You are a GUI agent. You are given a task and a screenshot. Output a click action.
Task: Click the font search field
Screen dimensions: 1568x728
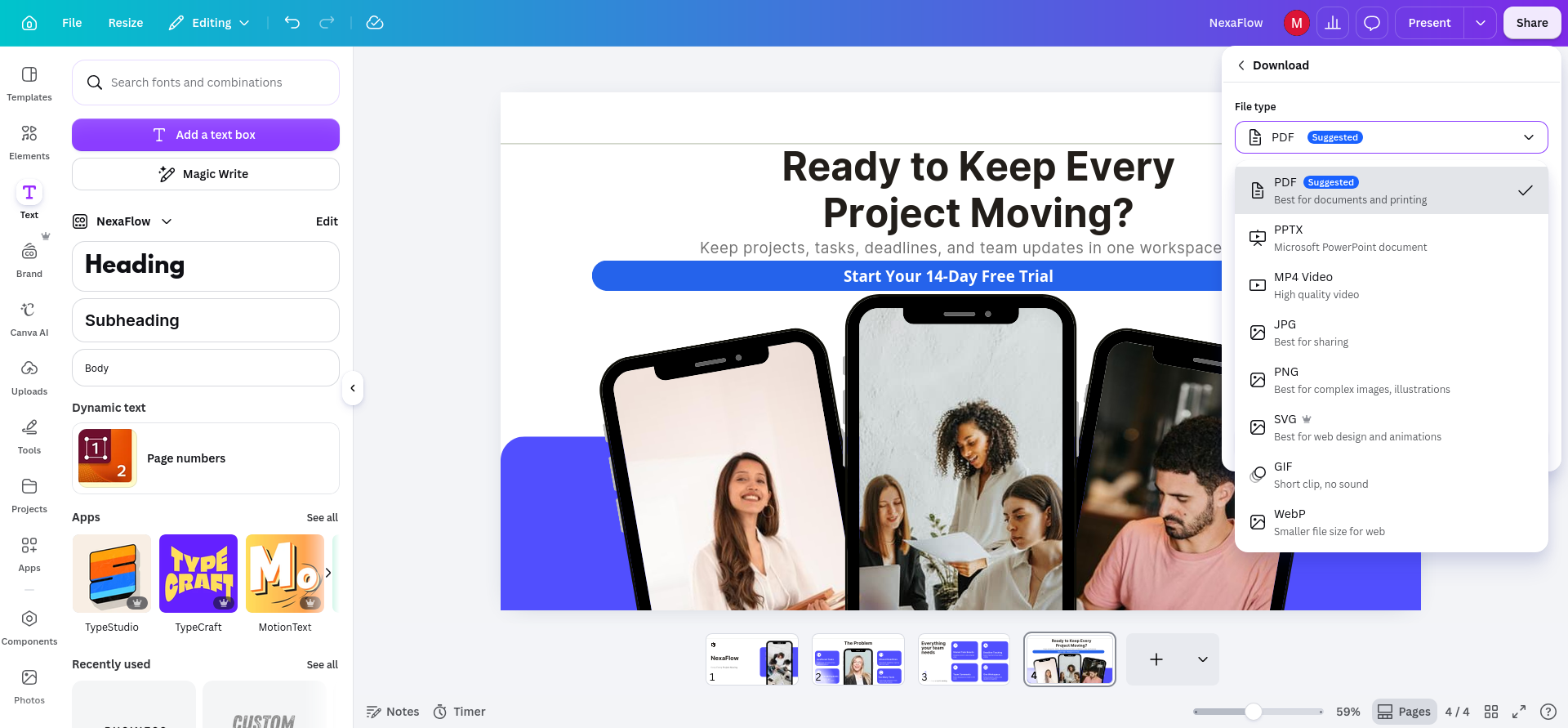[x=206, y=83]
